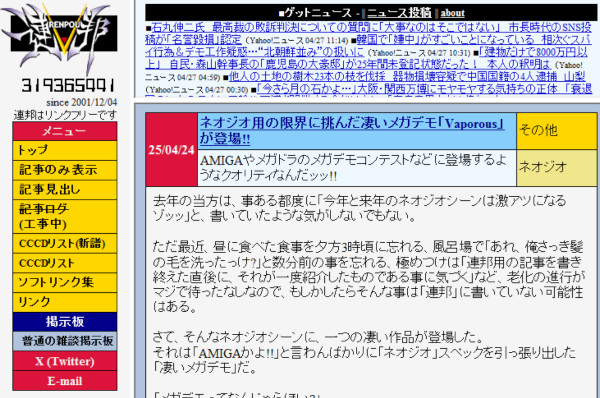This screenshot has width=600, height=398.
Task: Open the リンク sidebar item
Action: (x=65, y=302)
